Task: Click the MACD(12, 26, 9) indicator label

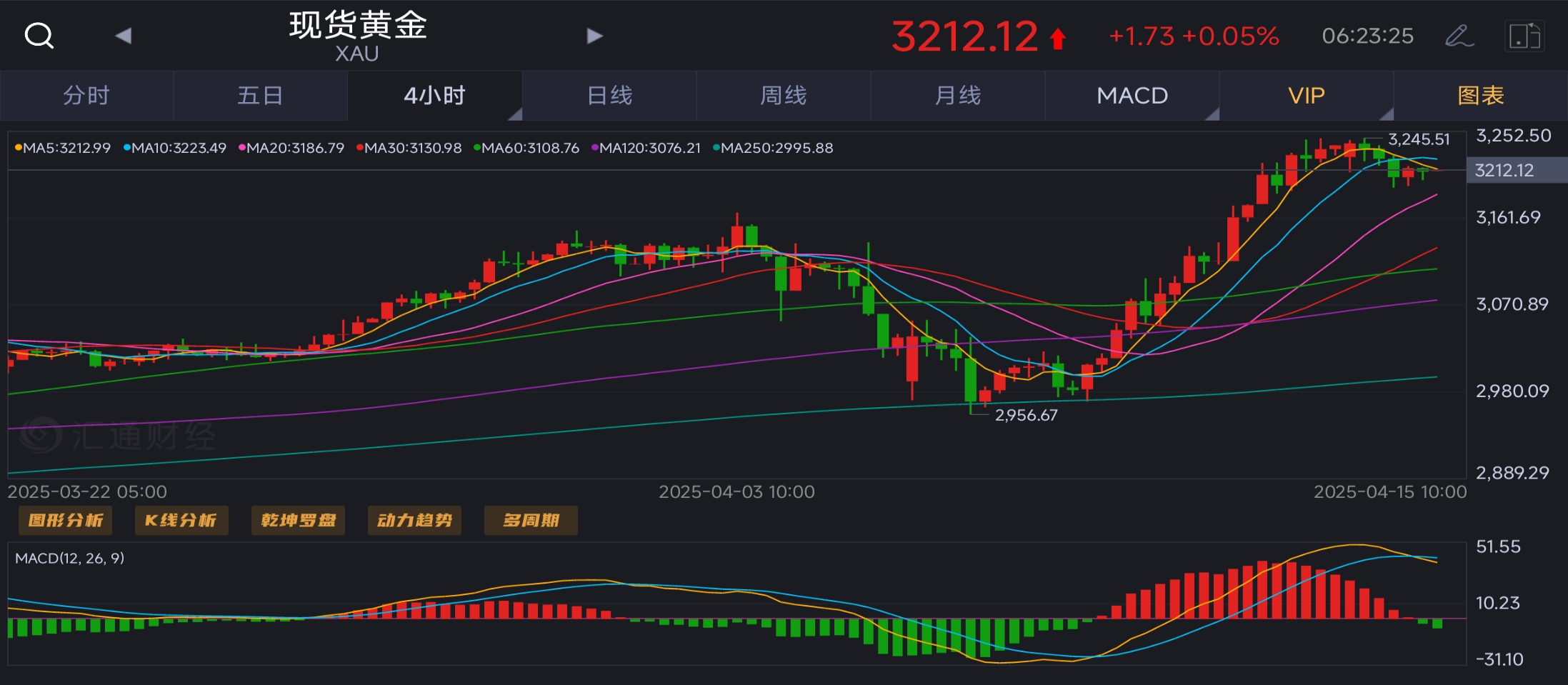Action: tap(69, 558)
